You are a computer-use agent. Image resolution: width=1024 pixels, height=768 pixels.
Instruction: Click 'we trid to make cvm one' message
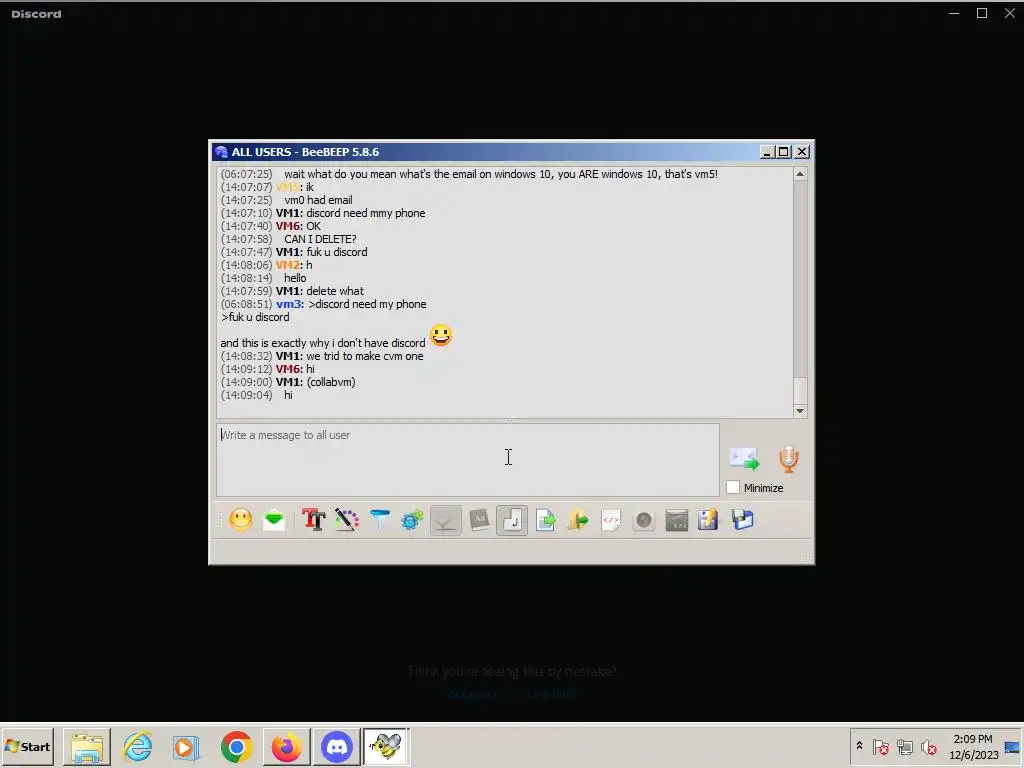click(365, 356)
